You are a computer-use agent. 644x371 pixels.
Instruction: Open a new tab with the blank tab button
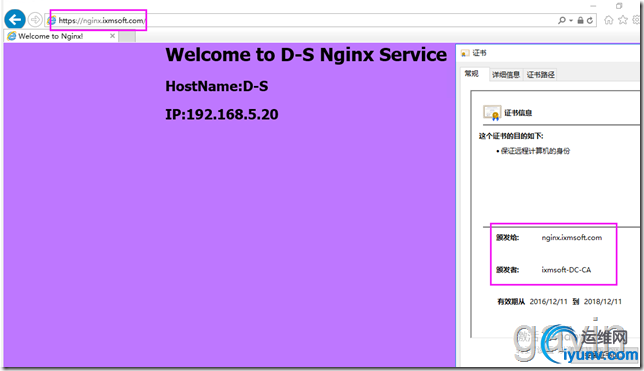click(x=127, y=37)
